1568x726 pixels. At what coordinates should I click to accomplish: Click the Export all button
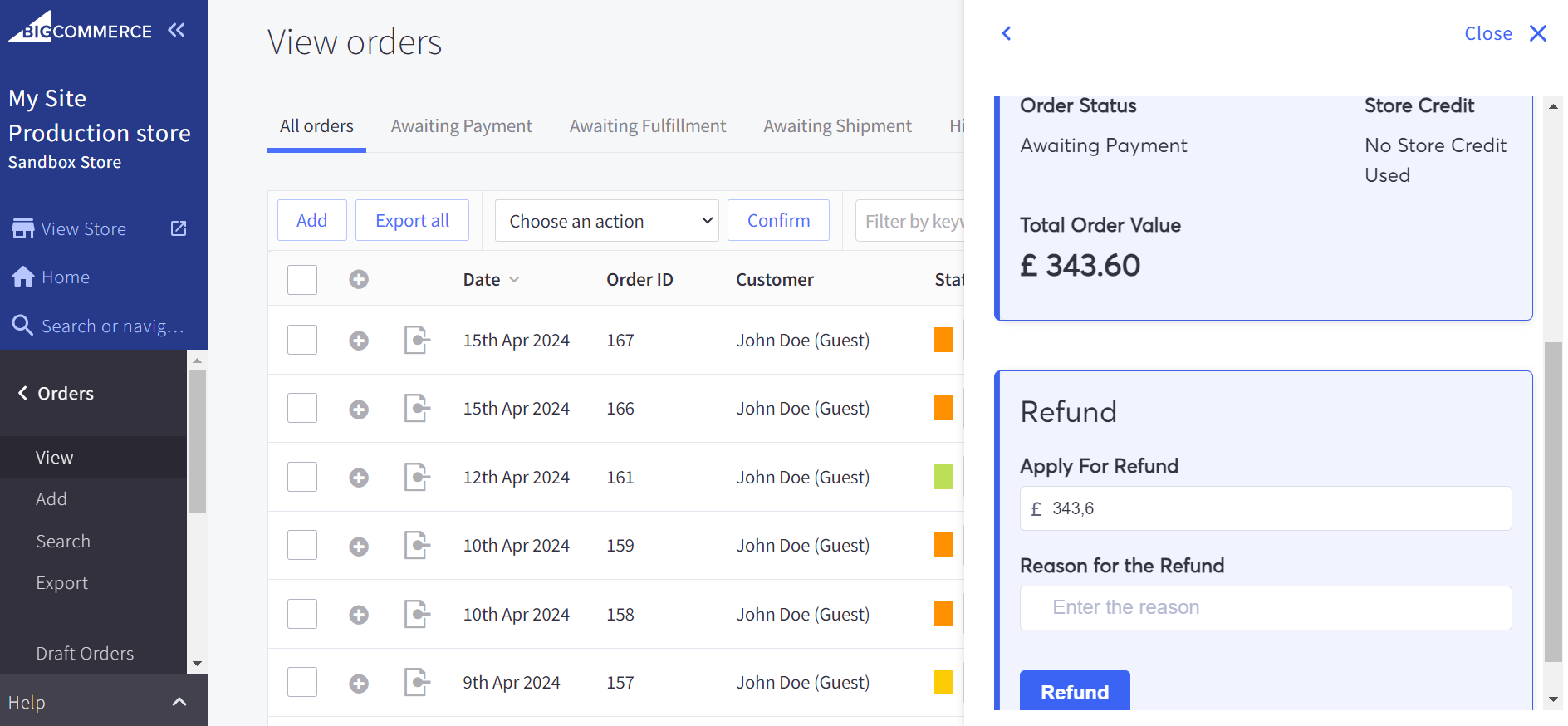tap(412, 221)
